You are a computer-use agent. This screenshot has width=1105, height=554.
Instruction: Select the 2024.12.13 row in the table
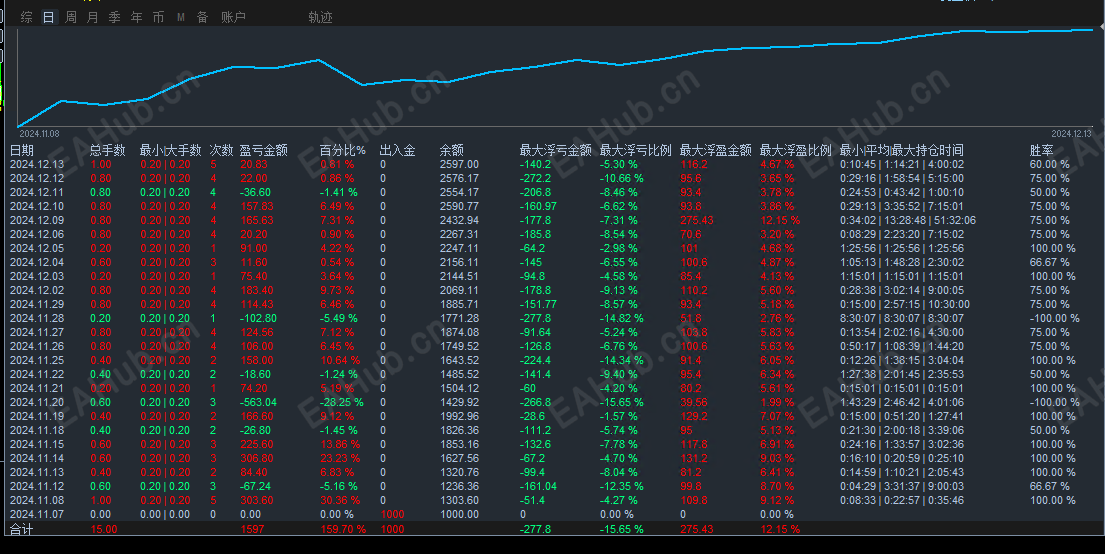(x=552, y=164)
